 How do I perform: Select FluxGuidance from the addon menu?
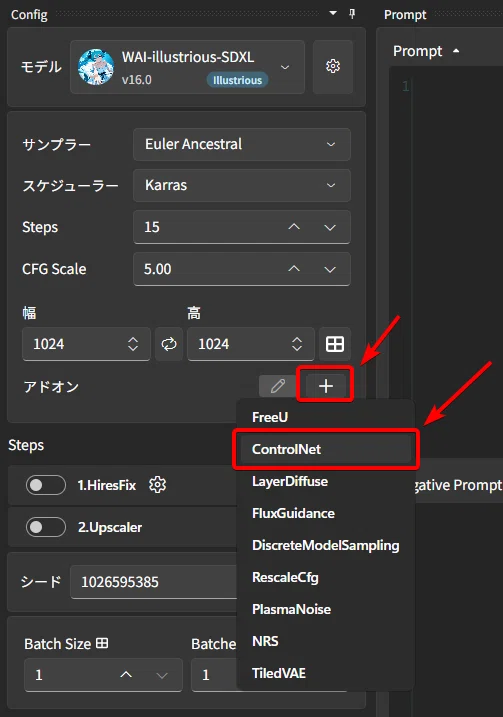(x=326, y=514)
